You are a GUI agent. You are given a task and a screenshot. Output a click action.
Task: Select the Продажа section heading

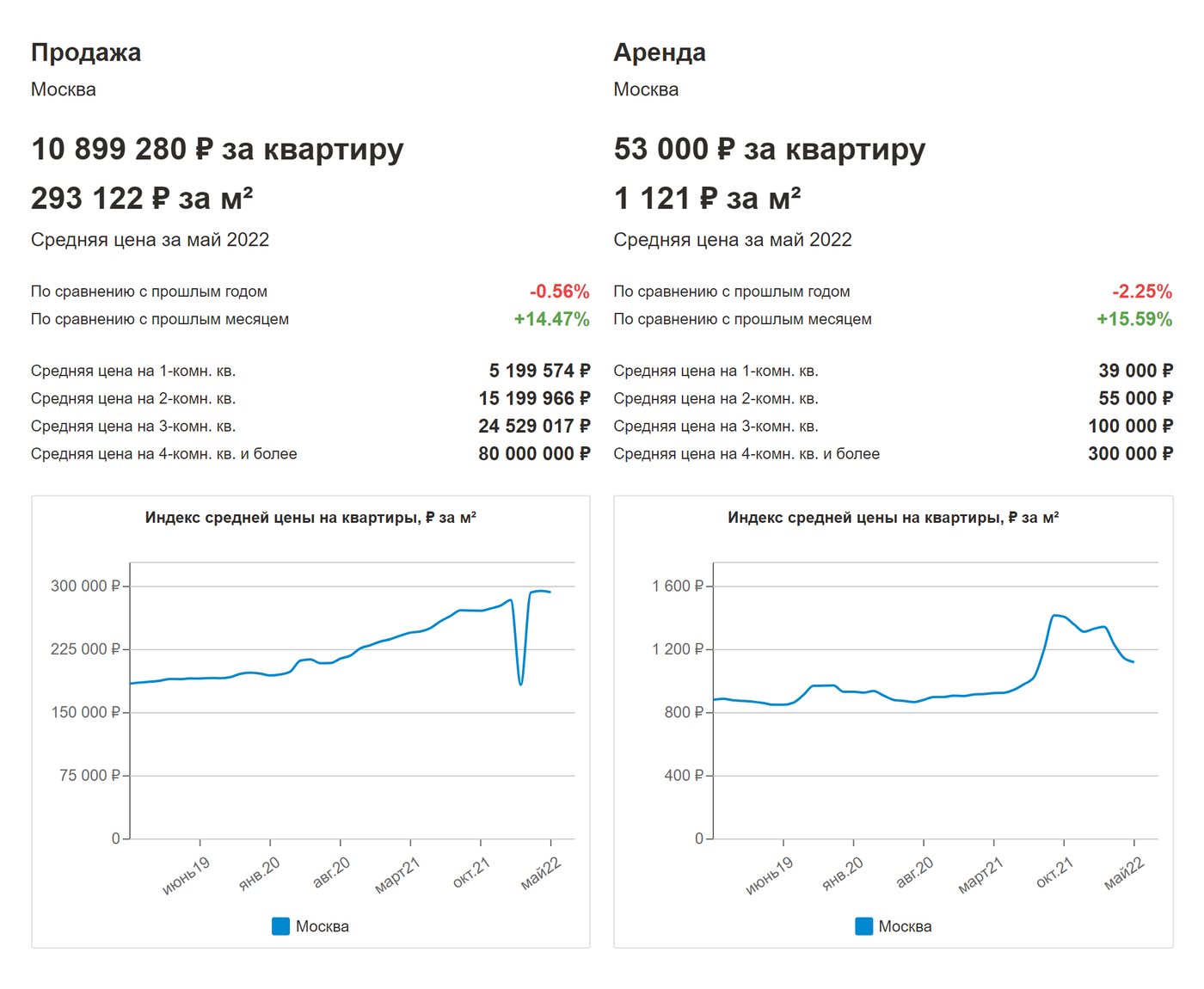(x=86, y=52)
